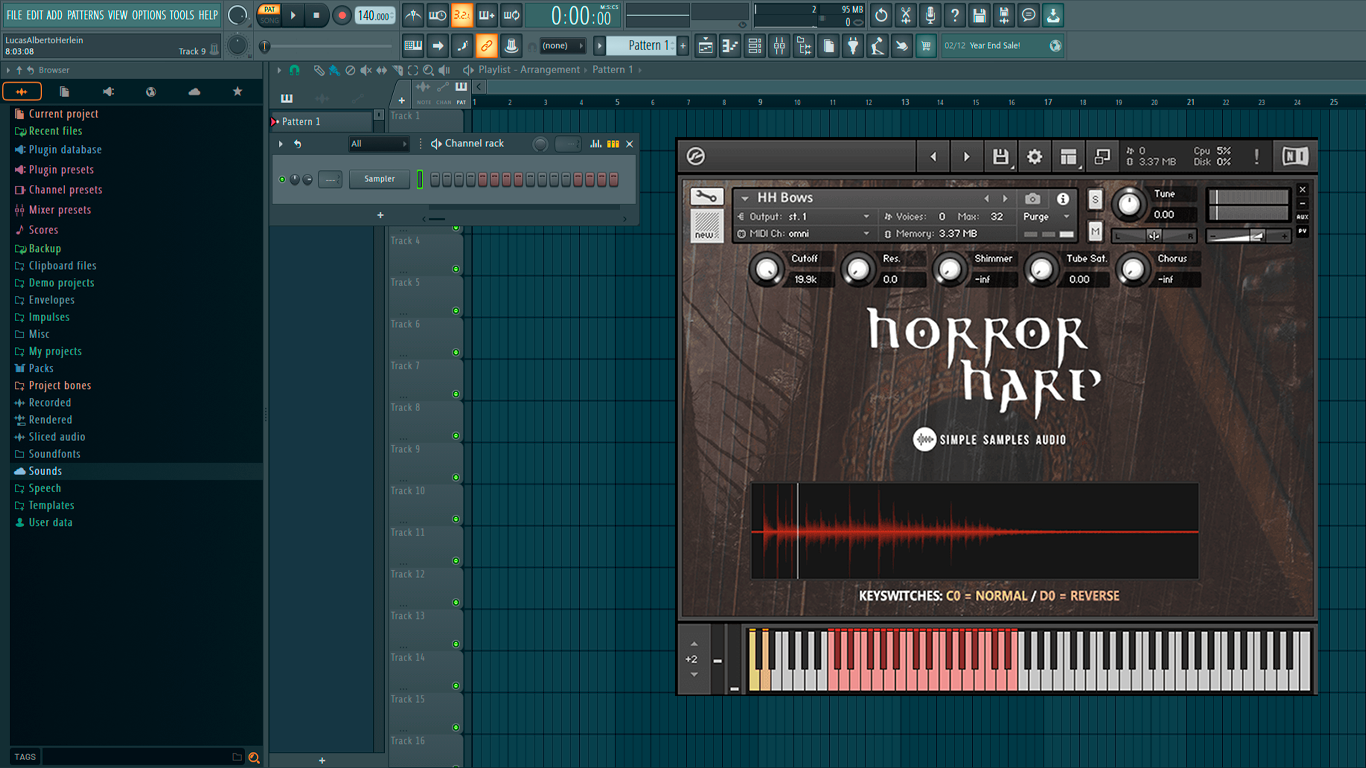Click the Kontakt instrument volume slider
This screenshot has height=768, width=1366.
[1248, 236]
